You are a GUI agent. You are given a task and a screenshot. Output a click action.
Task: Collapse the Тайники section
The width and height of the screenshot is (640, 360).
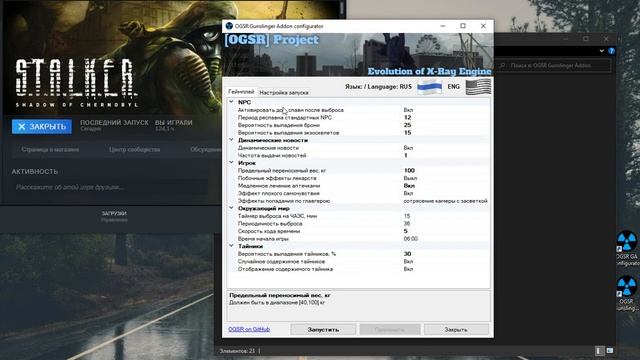(231, 246)
